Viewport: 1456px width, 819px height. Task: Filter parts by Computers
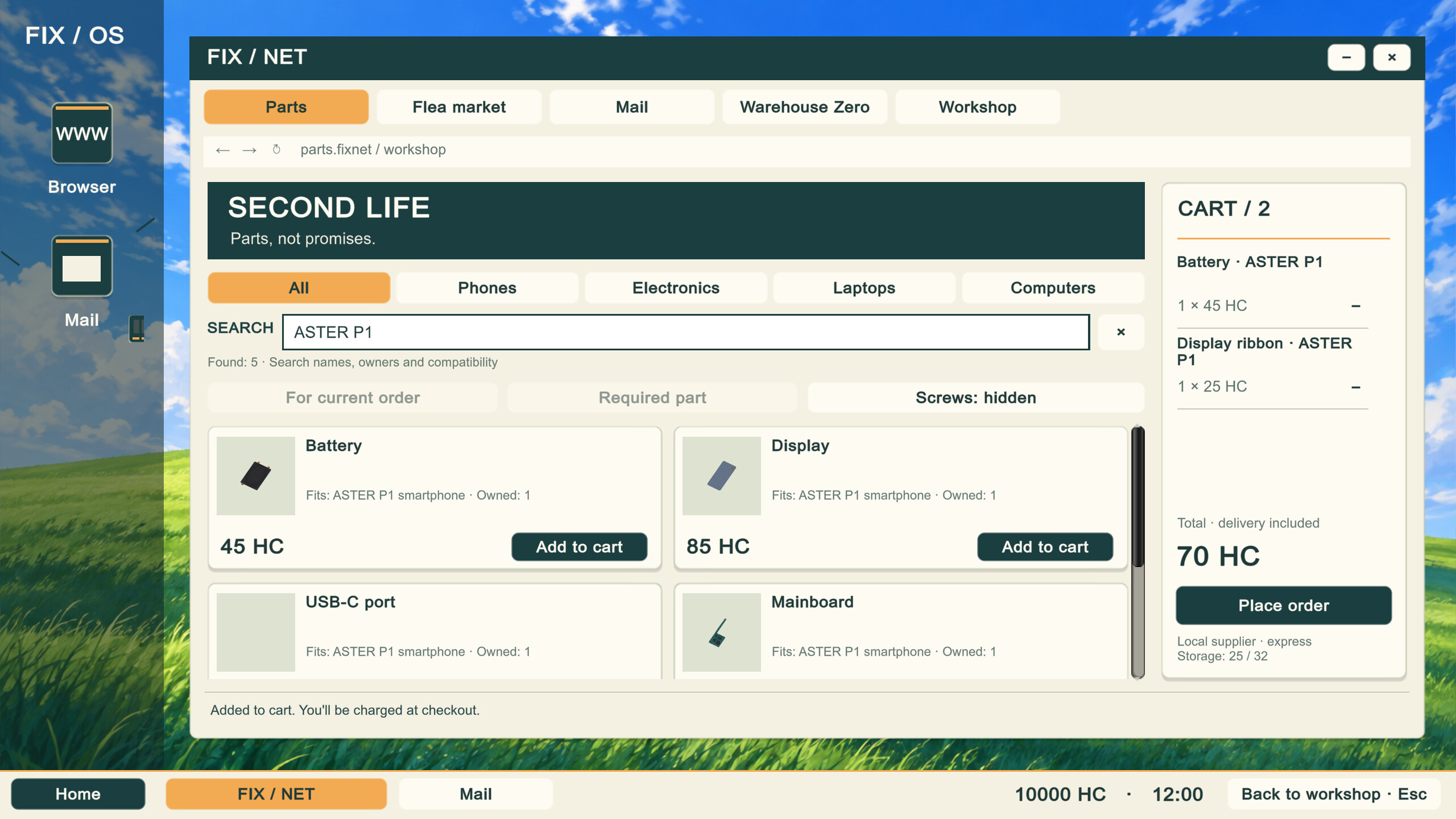tap(1053, 288)
